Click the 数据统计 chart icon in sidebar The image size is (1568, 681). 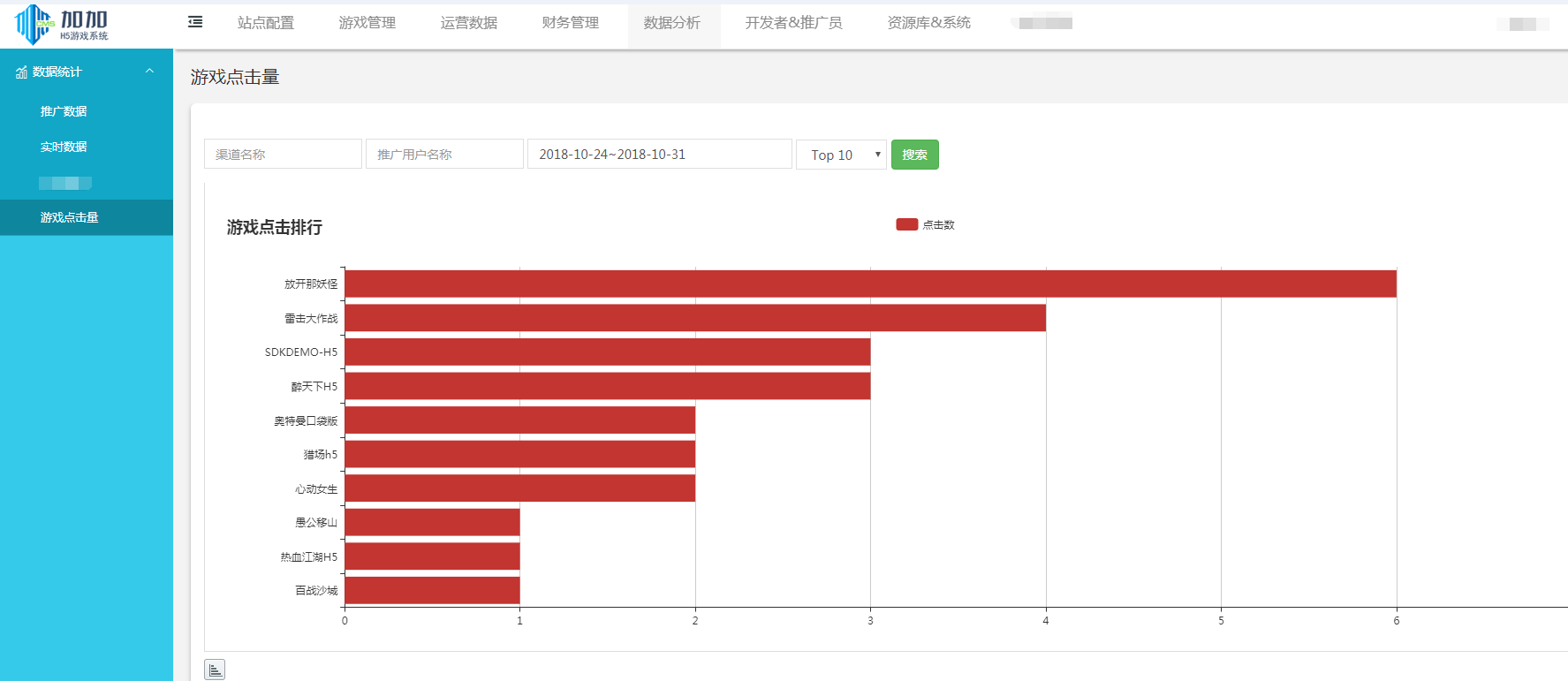(21, 72)
